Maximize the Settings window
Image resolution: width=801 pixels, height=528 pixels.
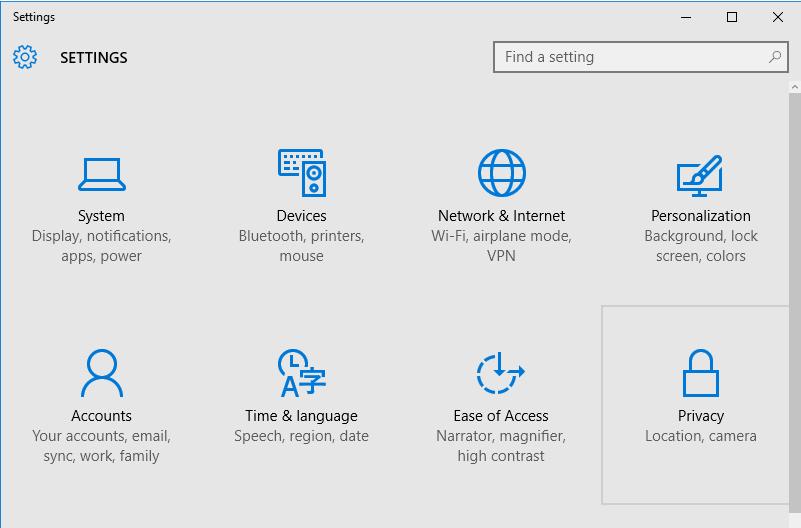[732, 17]
